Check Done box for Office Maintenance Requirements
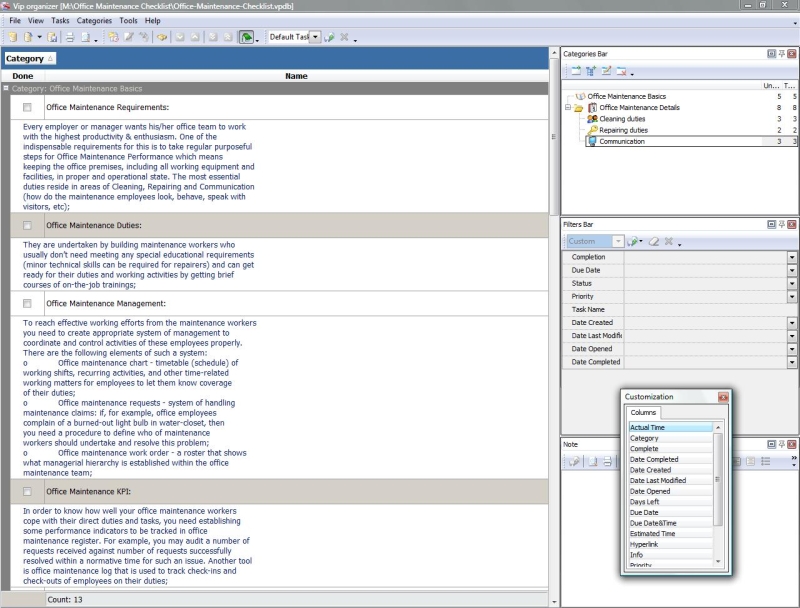800x608 pixels. (x=27, y=107)
